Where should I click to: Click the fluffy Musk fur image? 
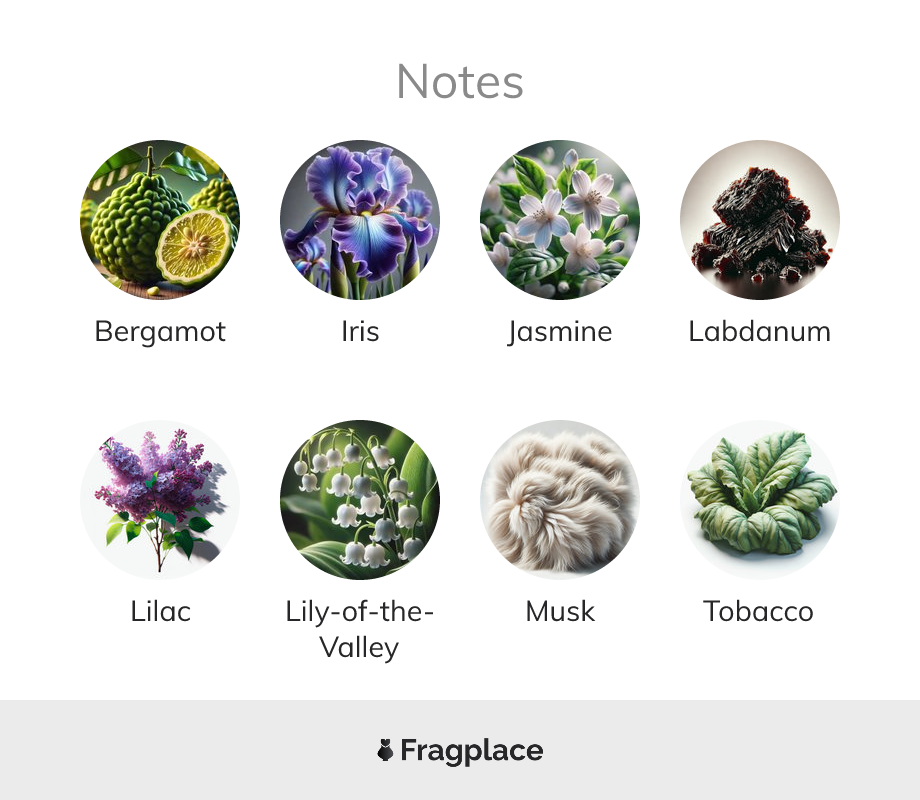click(560, 499)
